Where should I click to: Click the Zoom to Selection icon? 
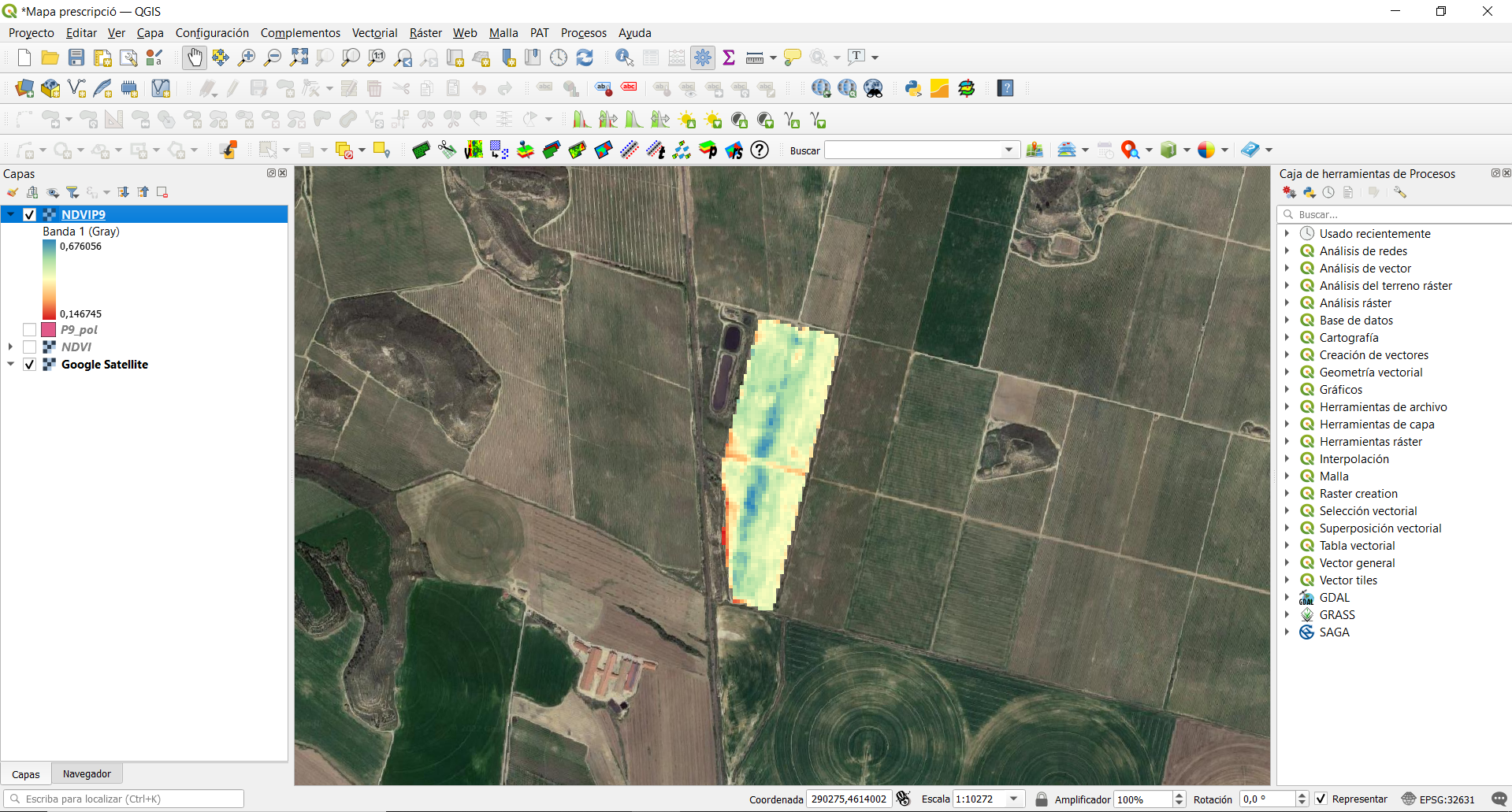(x=325, y=57)
